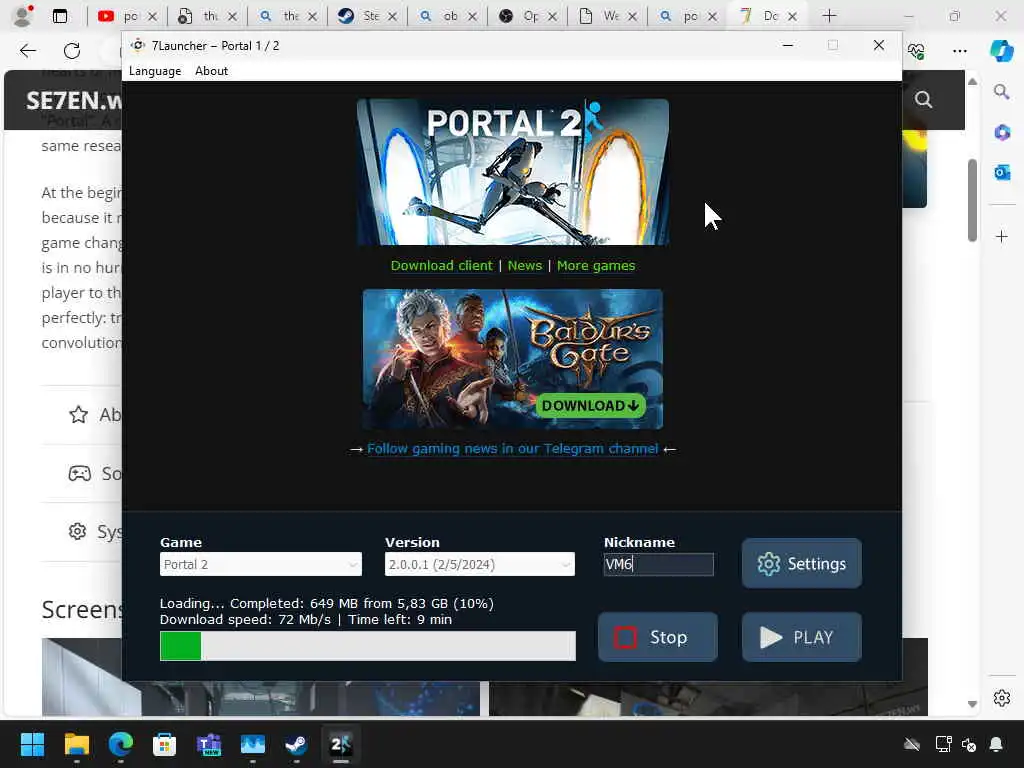Click the browser back arrow
The height and width of the screenshot is (768, 1024).
point(27,50)
